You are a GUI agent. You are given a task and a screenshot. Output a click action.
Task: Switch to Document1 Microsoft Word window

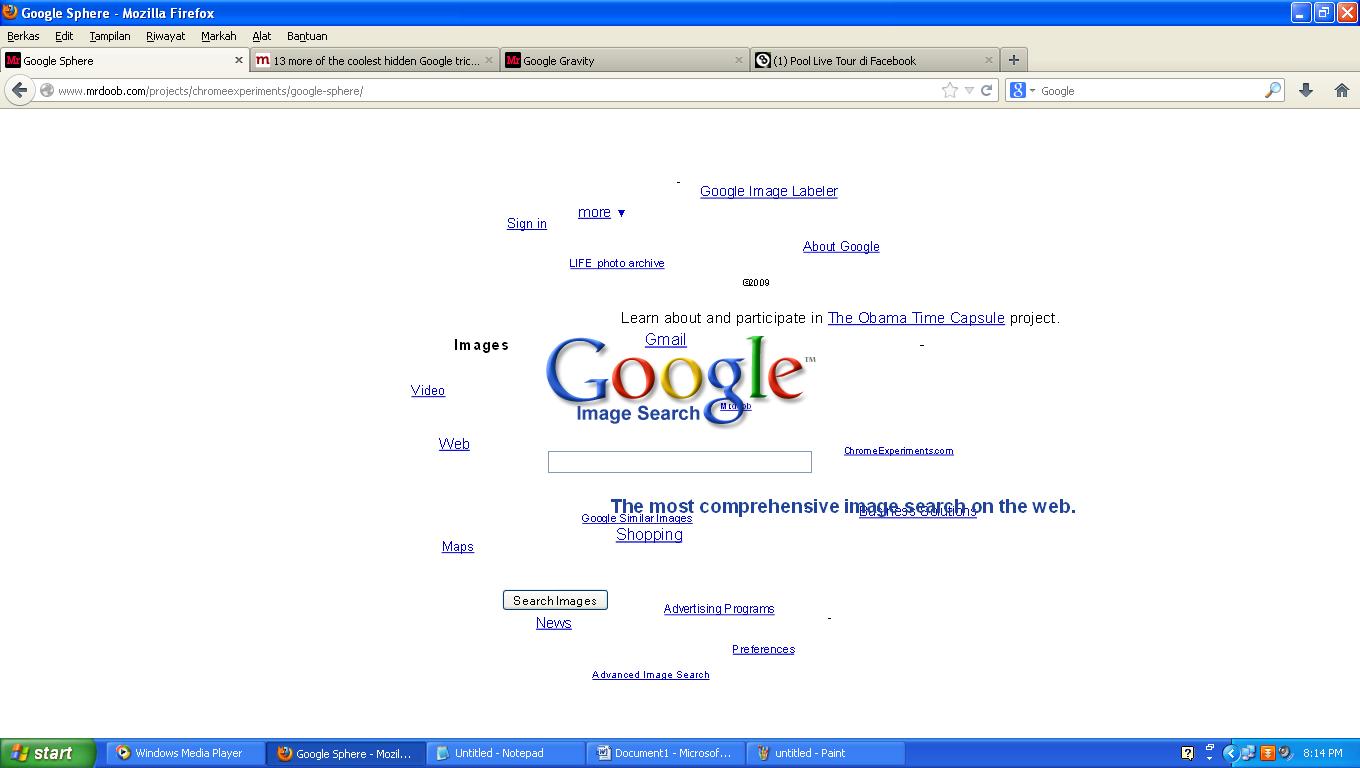point(666,753)
